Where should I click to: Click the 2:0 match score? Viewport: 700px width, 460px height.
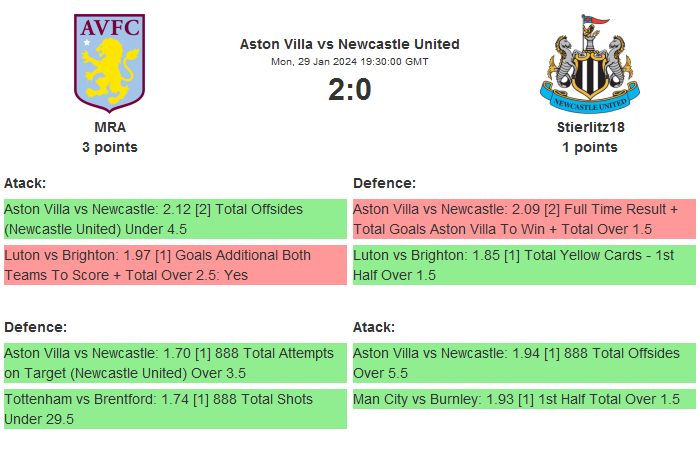pyautogui.click(x=350, y=90)
